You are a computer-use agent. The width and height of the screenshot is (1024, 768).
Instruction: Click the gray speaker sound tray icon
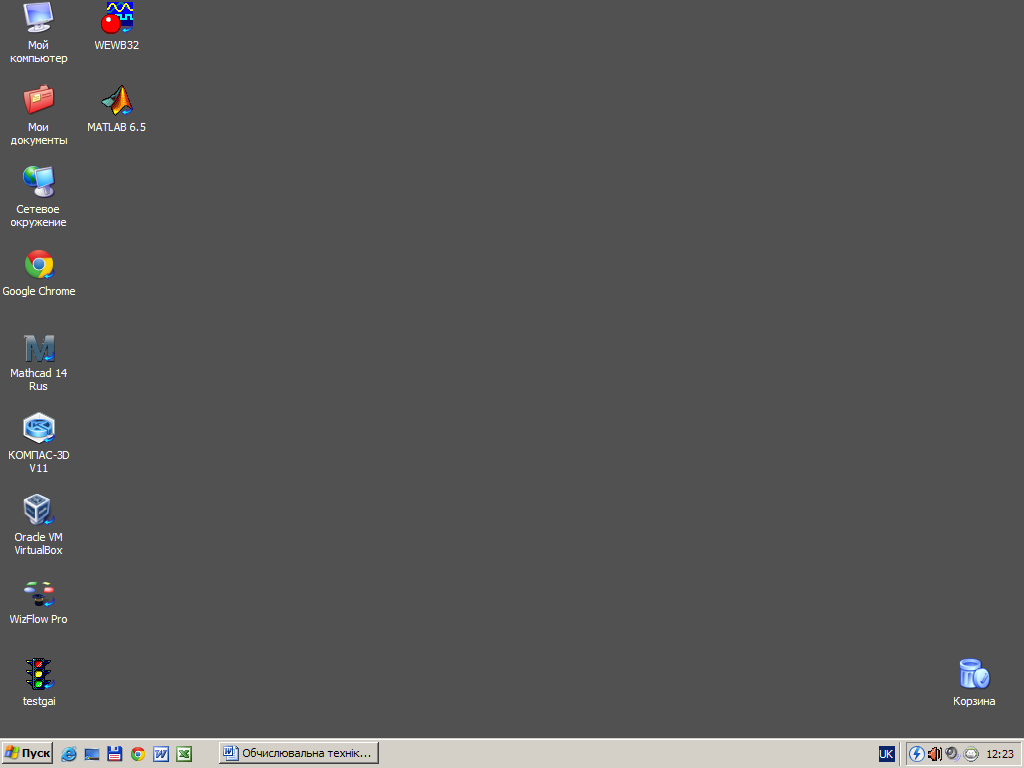click(x=953, y=754)
